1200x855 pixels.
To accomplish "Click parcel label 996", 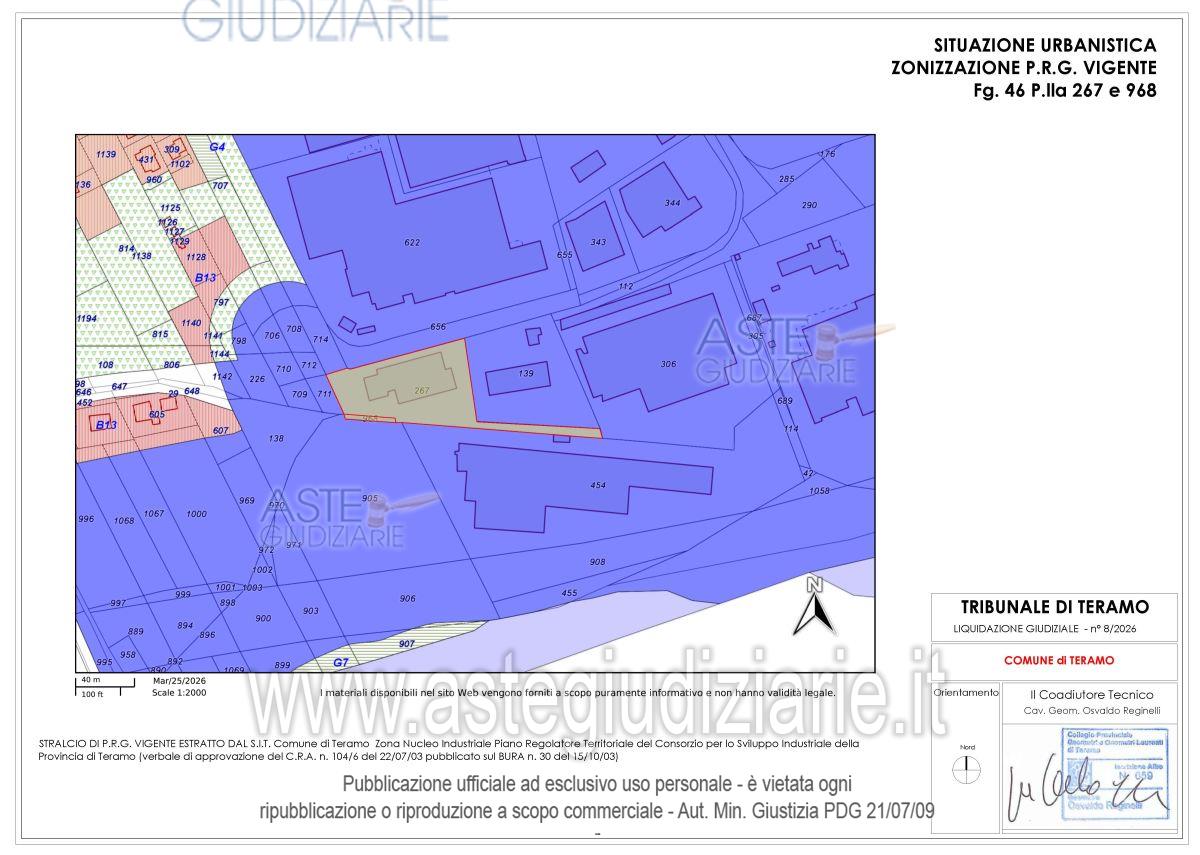I will tap(86, 519).
